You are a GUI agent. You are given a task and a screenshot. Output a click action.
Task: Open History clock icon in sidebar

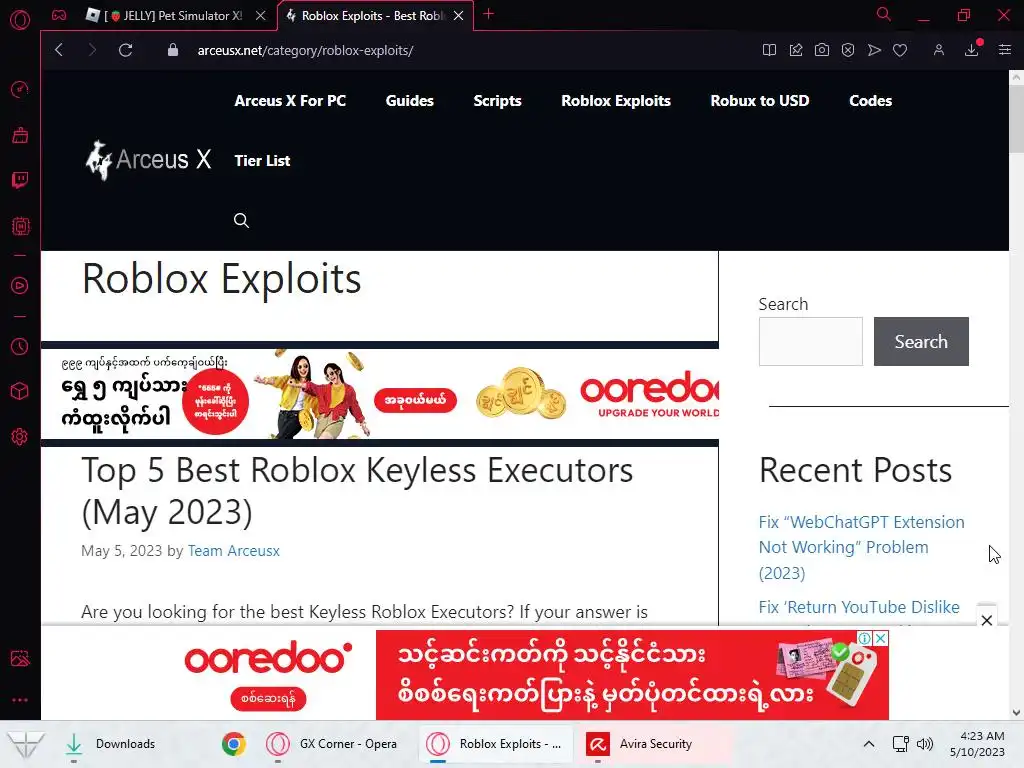(20, 346)
